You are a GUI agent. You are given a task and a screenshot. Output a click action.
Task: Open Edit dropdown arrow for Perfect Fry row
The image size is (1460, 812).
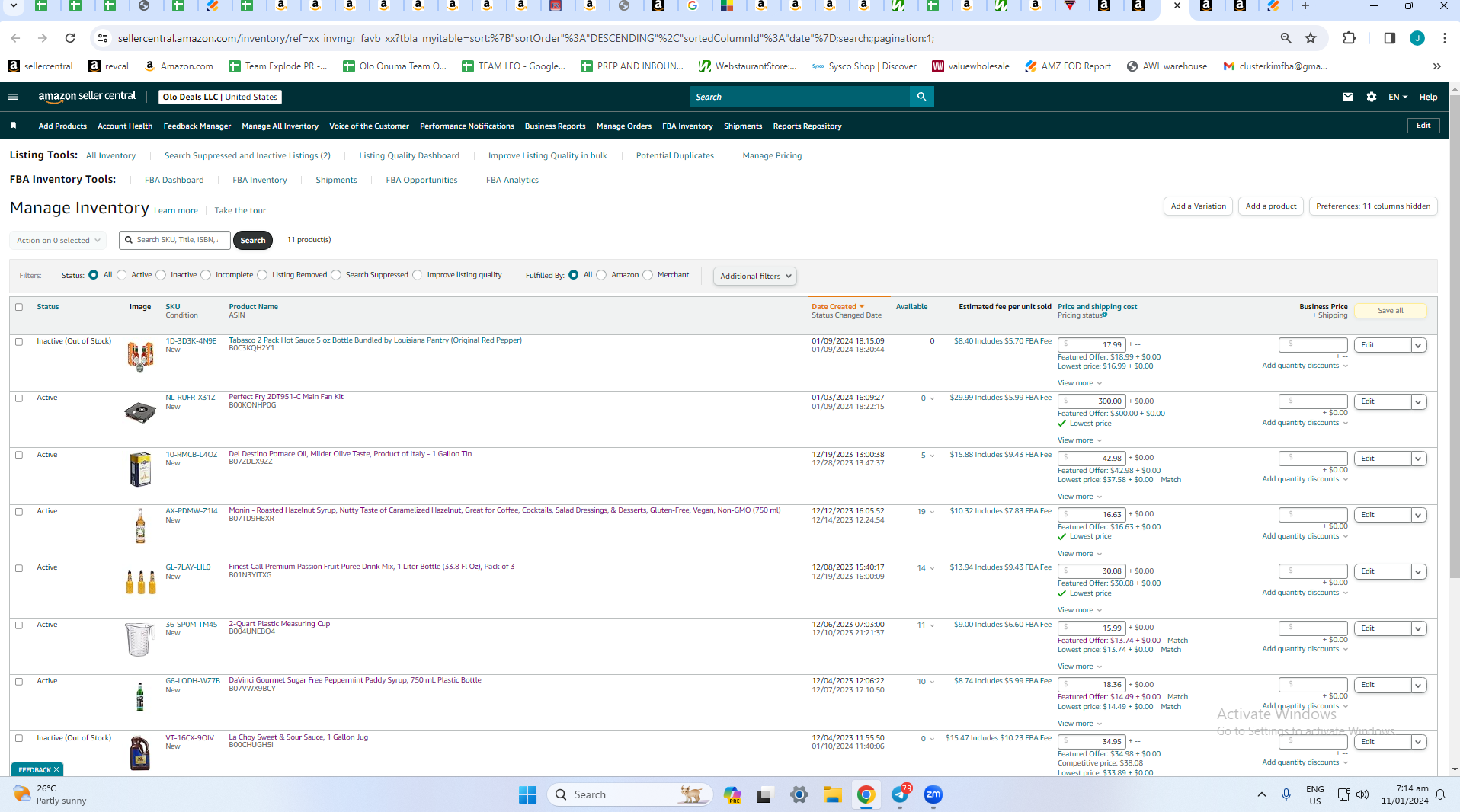[x=1419, y=401]
